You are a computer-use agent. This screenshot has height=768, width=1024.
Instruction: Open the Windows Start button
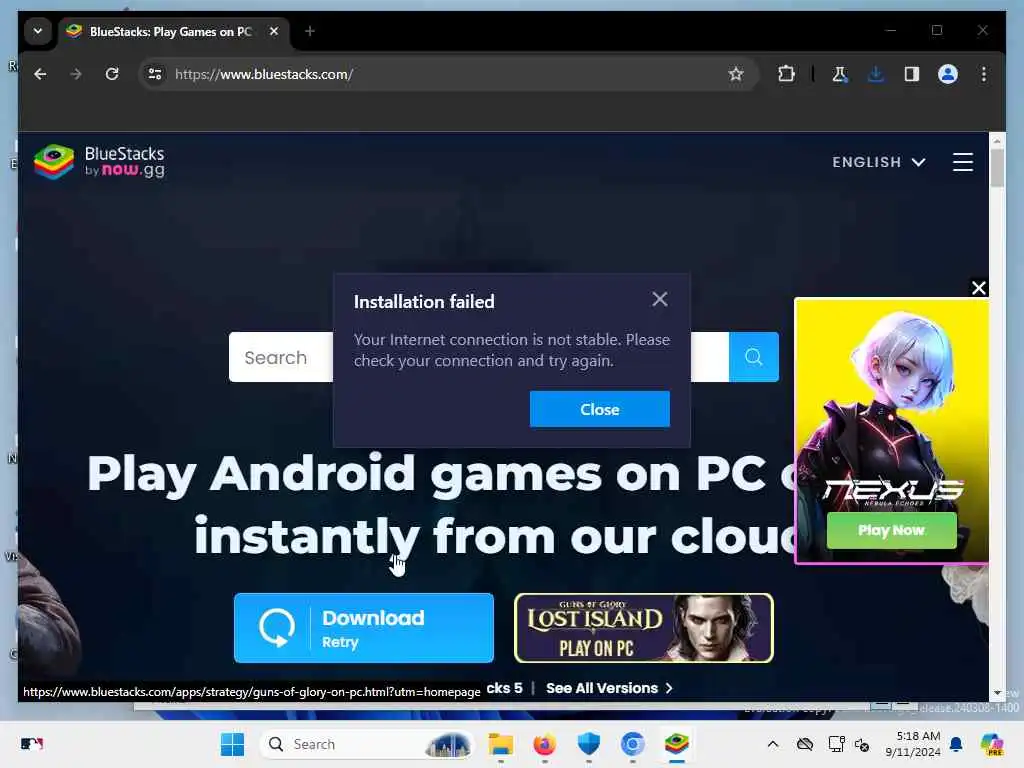pyautogui.click(x=232, y=744)
